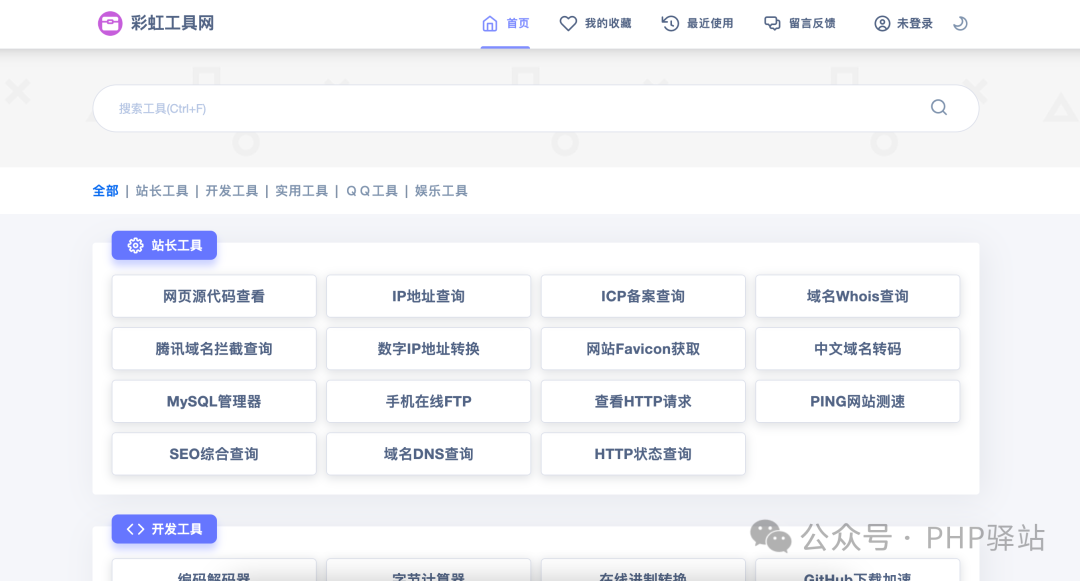The height and width of the screenshot is (581, 1080).
Task: Click the magnifier icon in the search bar
Action: pos(938,107)
